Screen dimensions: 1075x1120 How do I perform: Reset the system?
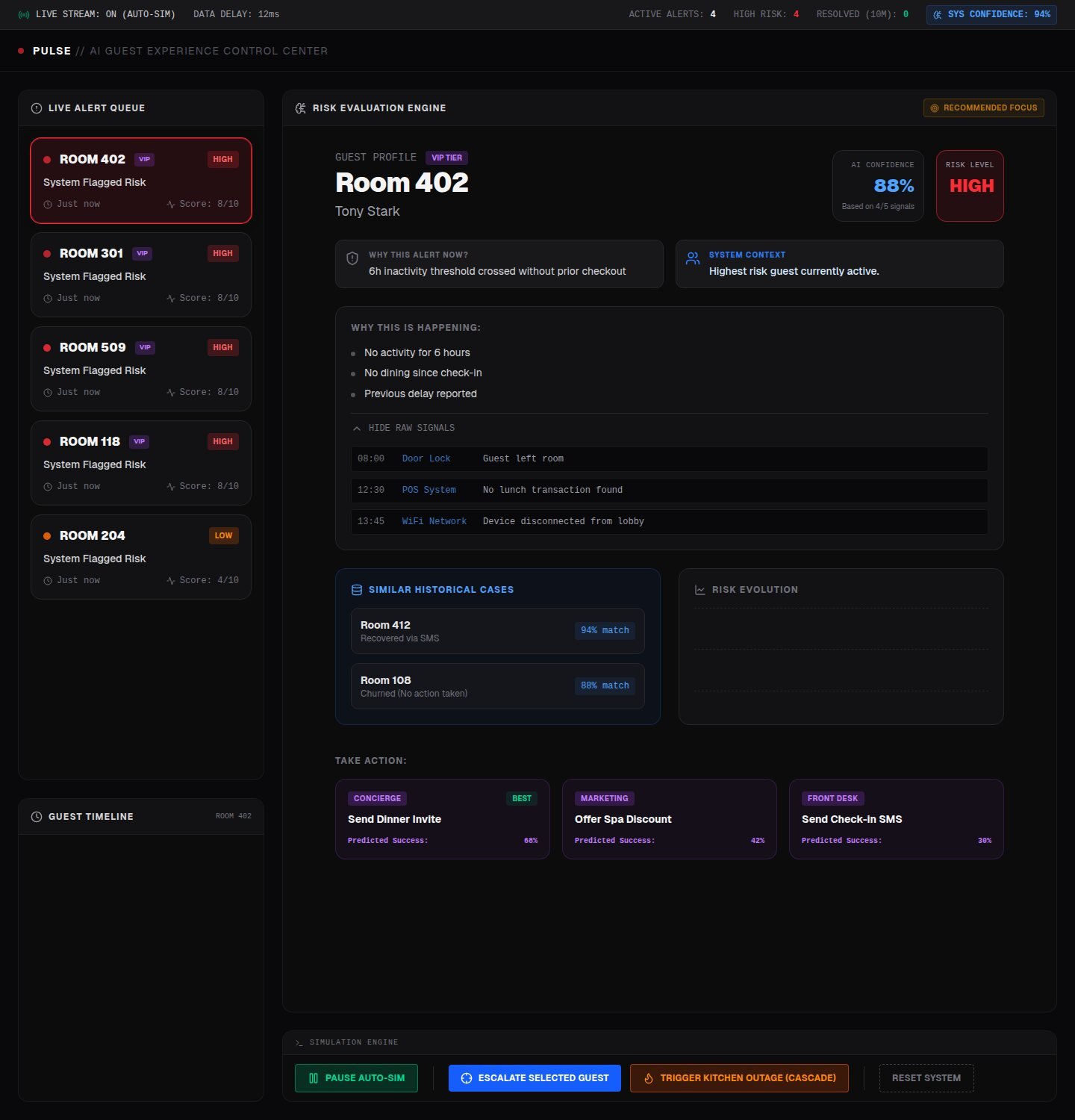tap(926, 1078)
